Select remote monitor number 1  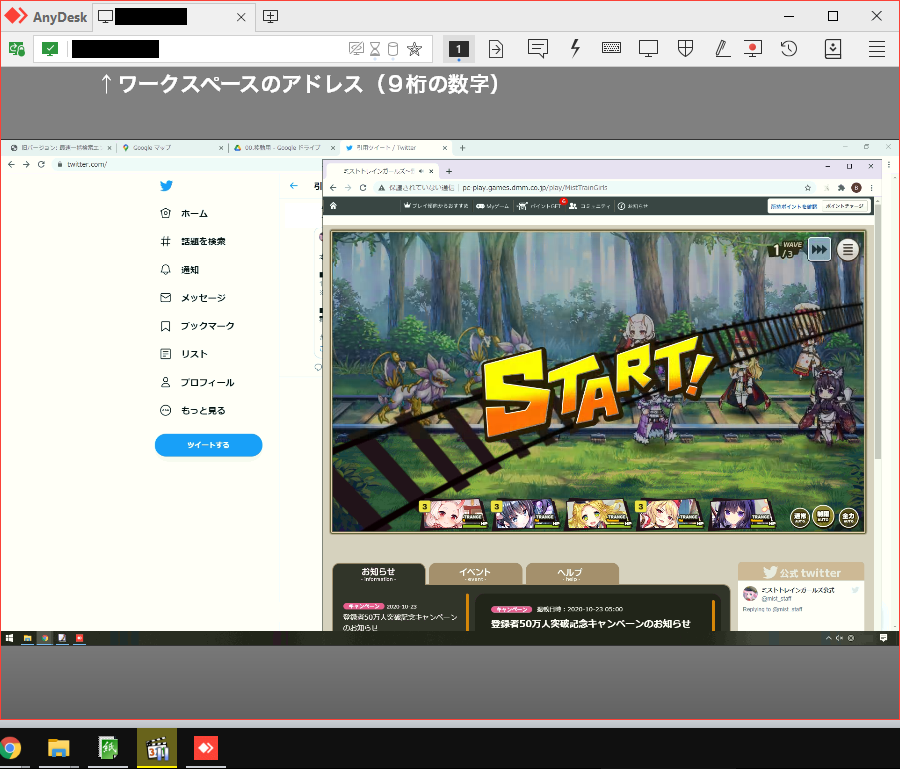tap(459, 48)
